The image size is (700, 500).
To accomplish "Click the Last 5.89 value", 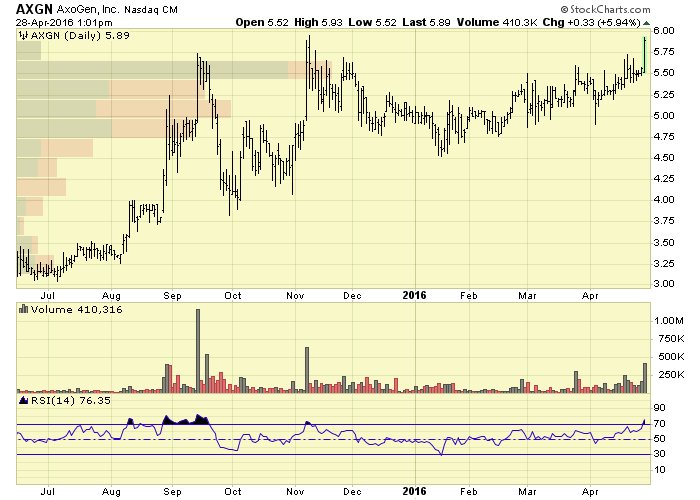I will pos(426,22).
